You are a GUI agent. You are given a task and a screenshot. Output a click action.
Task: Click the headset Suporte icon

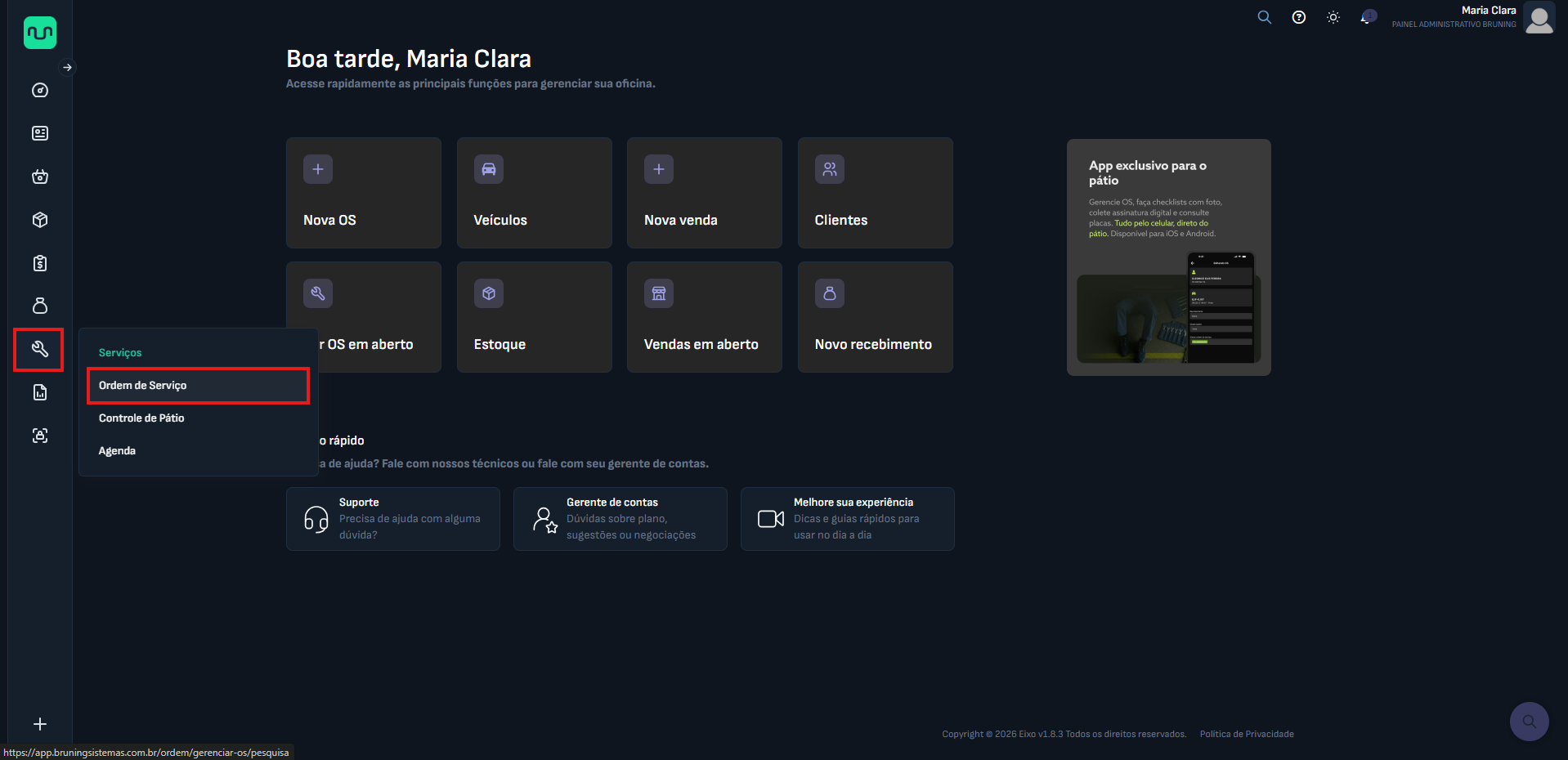tap(316, 519)
